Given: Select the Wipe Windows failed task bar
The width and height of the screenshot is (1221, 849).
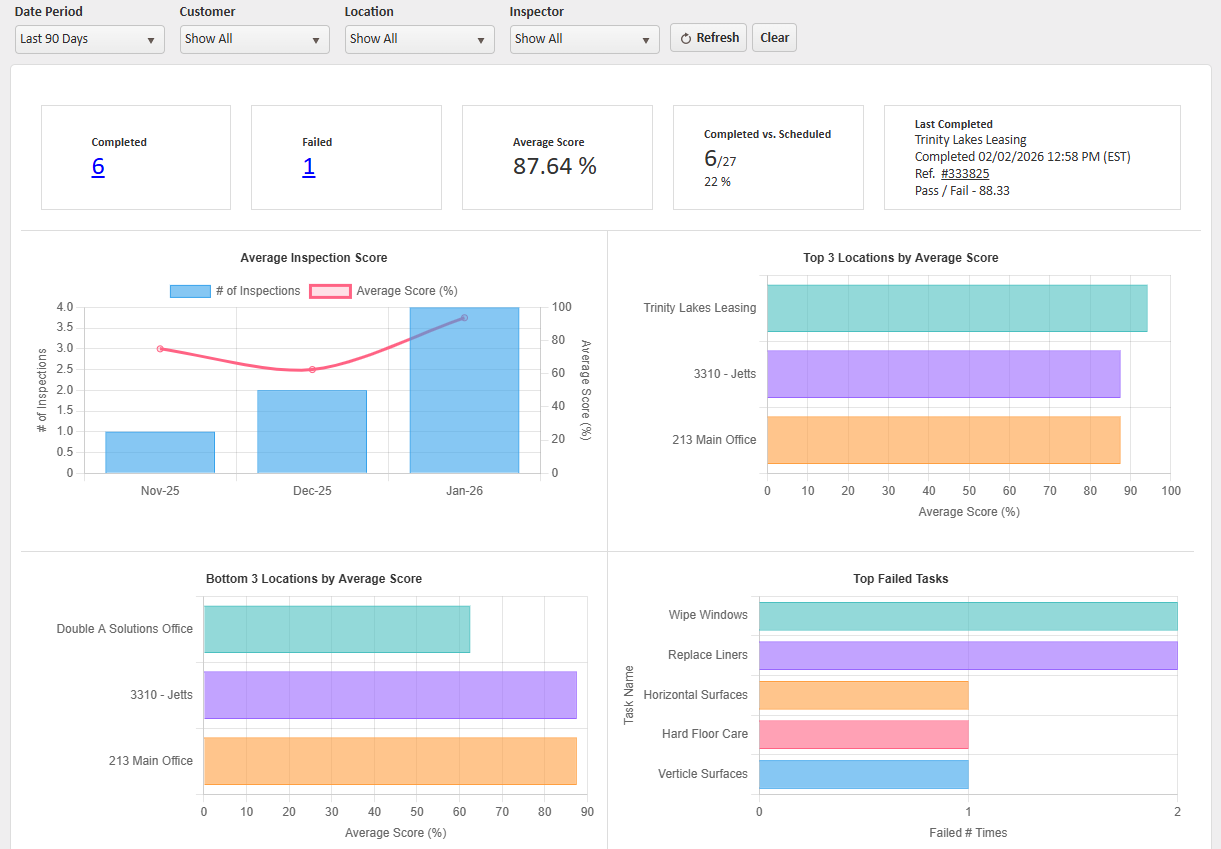Looking at the screenshot, I should [967, 616].
